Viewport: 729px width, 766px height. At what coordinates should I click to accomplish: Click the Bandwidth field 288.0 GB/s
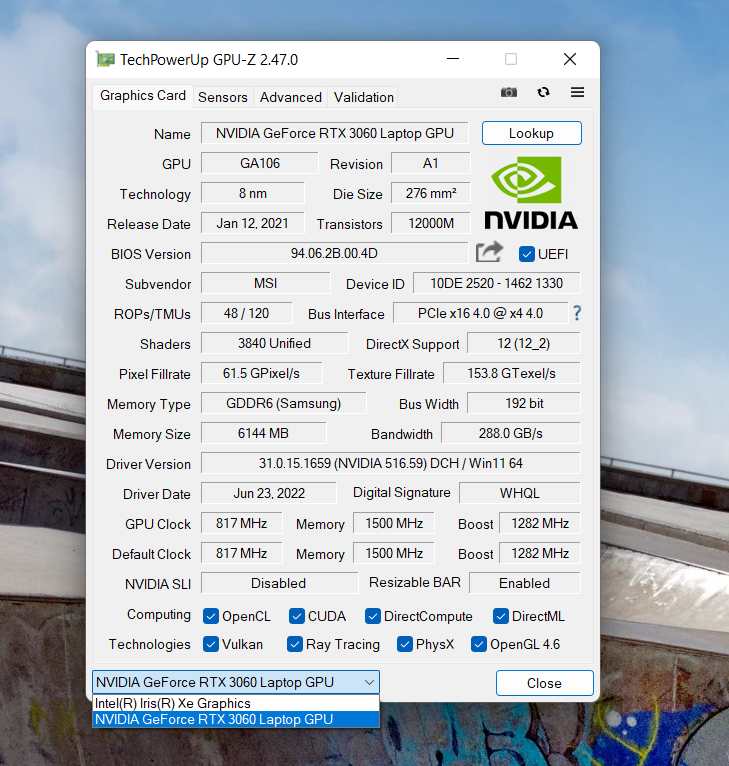tap(511, 433)
